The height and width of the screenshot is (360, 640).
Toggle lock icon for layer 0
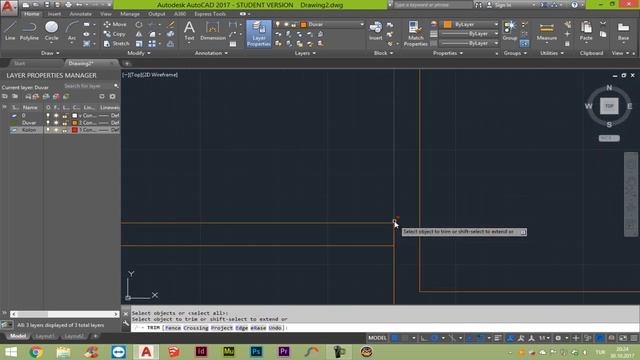pyautogui.click(x=64, y=116)
